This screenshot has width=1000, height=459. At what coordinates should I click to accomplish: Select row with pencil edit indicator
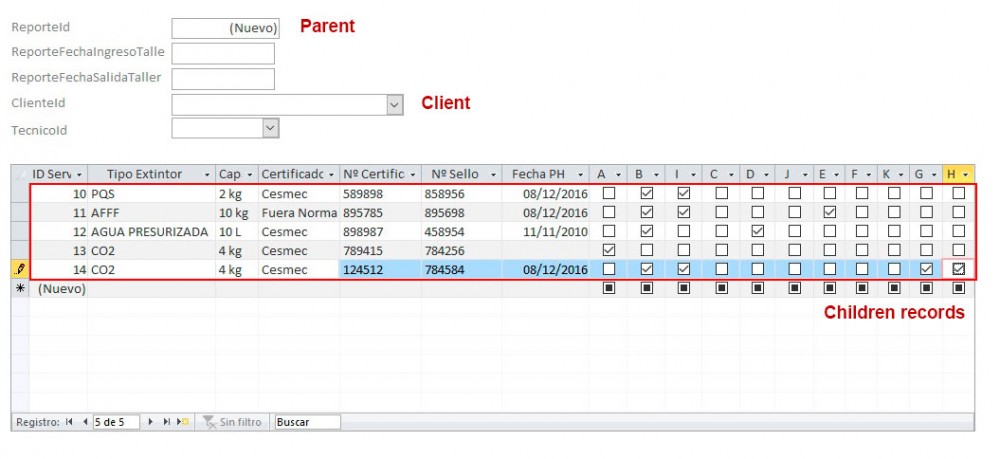click(x=20, y=269)
